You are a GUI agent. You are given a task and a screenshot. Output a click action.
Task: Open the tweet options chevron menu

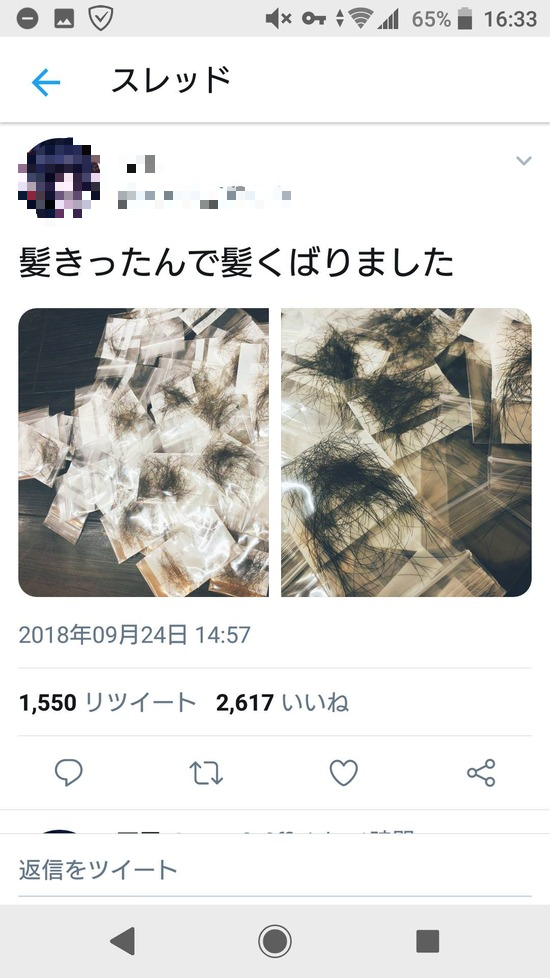click(x=524, y=161)
